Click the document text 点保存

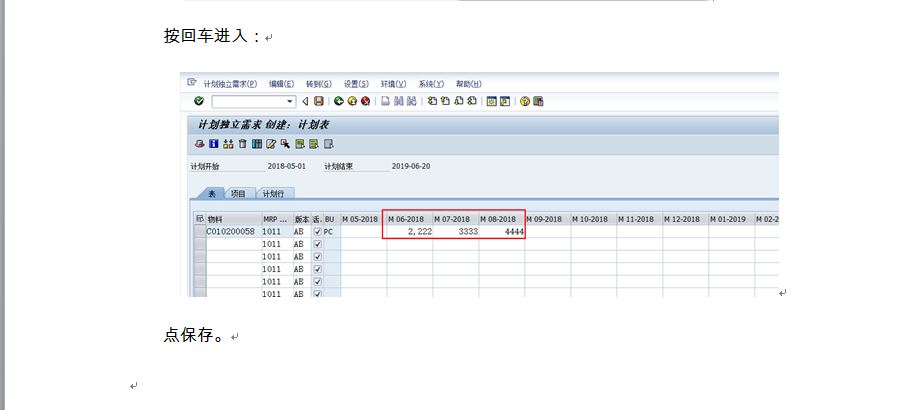point(194,336)
